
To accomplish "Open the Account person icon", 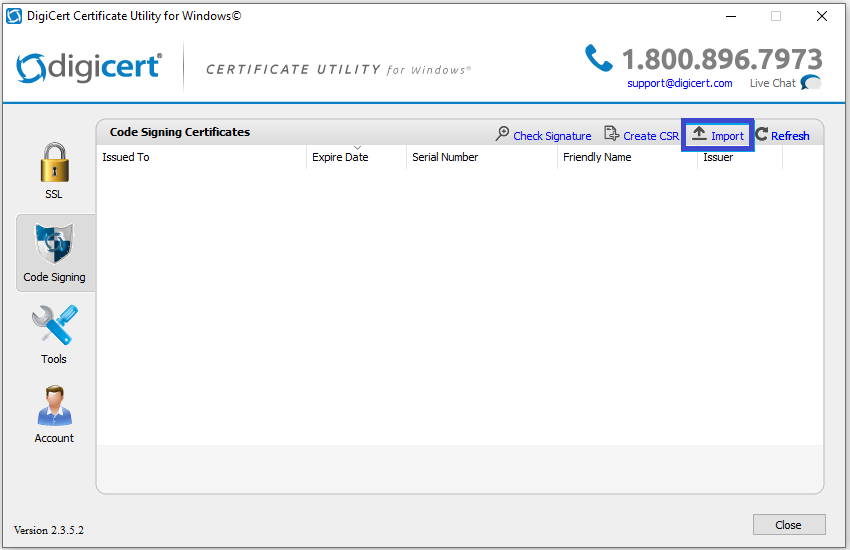I will pos(54,405).
